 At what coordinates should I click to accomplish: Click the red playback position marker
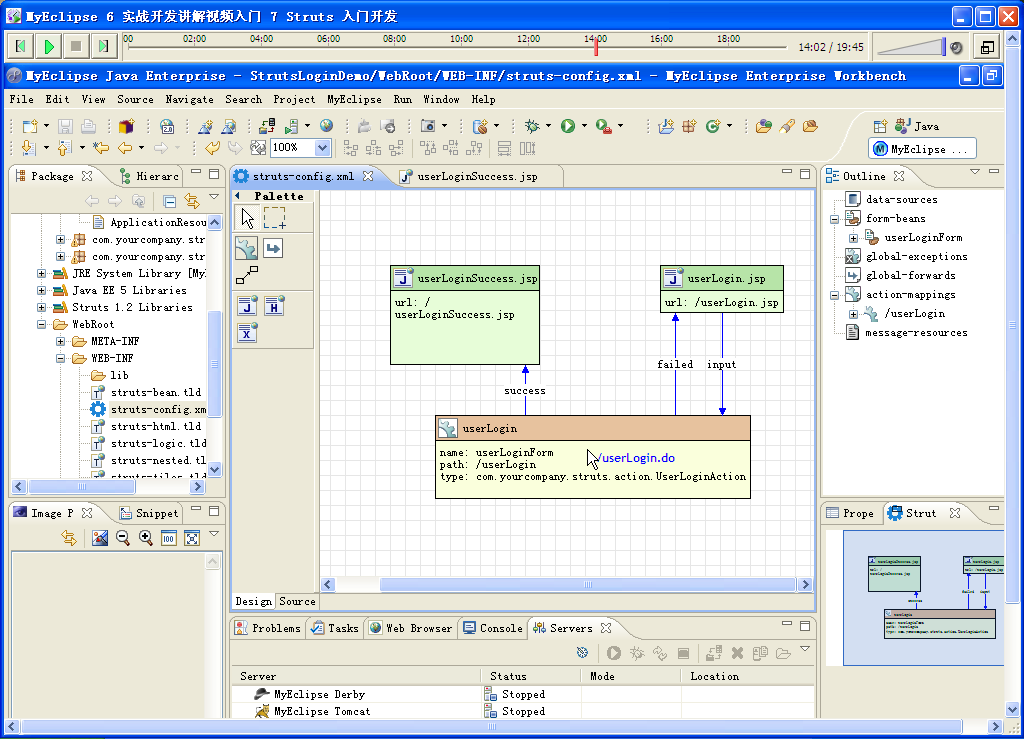coord(596,46)
